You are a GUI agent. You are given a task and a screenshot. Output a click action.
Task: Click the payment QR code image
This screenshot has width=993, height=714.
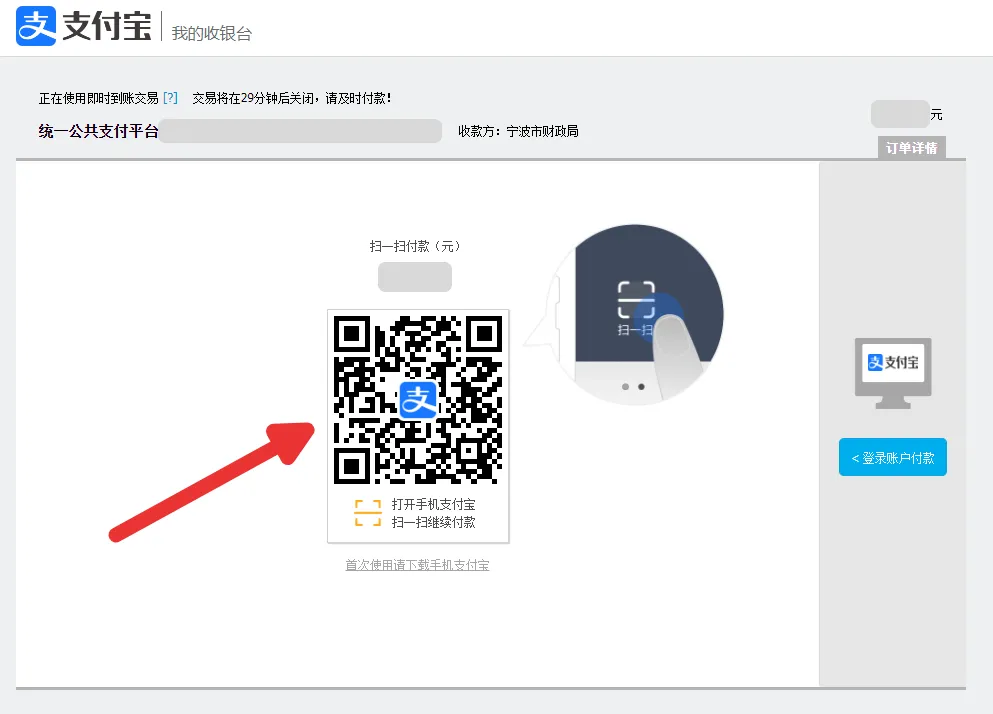pos(418,399)
